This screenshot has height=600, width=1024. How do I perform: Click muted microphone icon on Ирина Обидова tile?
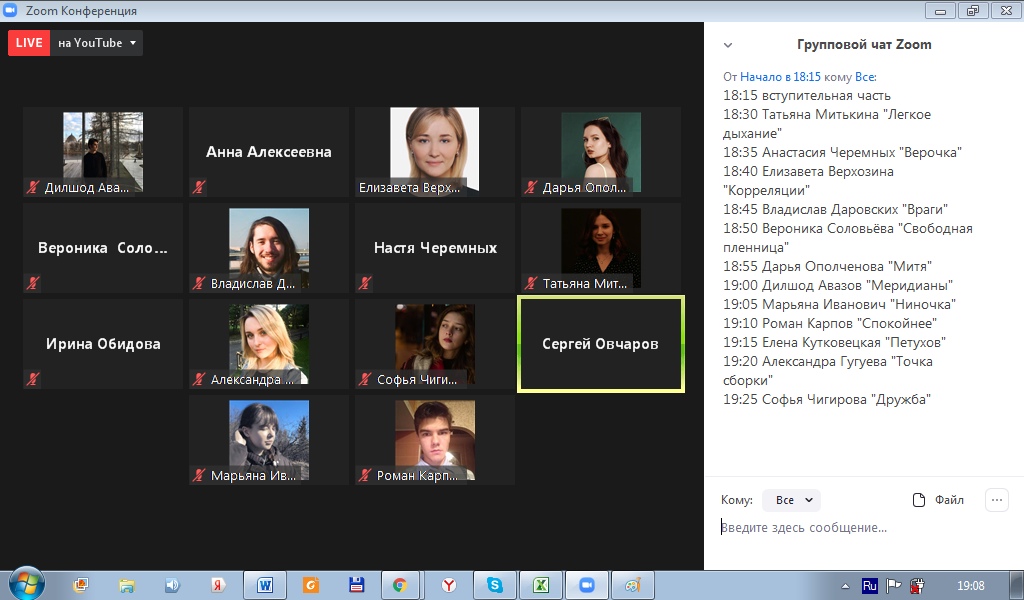coord(33,379)
